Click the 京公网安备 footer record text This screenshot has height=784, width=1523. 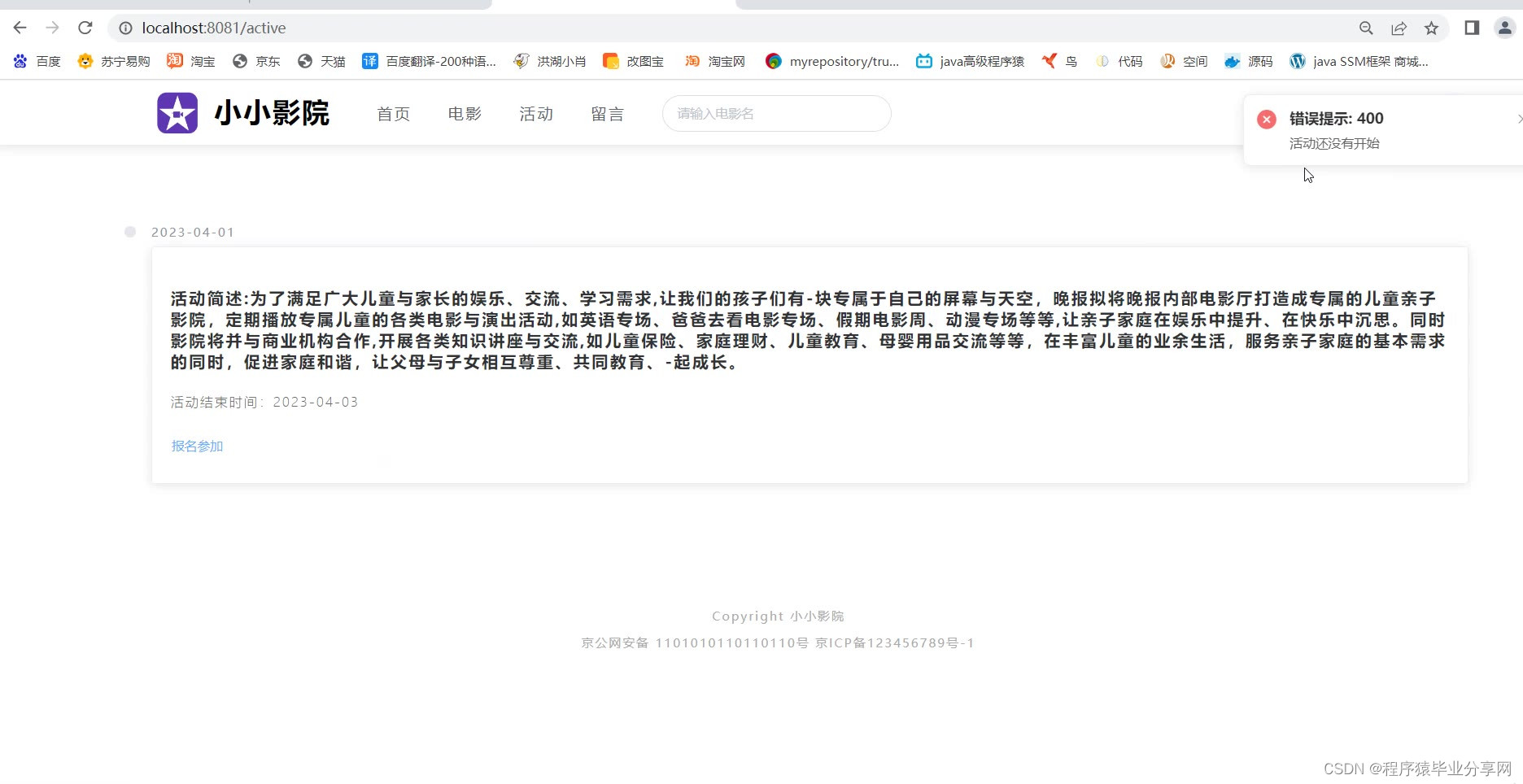pos(778,643)
